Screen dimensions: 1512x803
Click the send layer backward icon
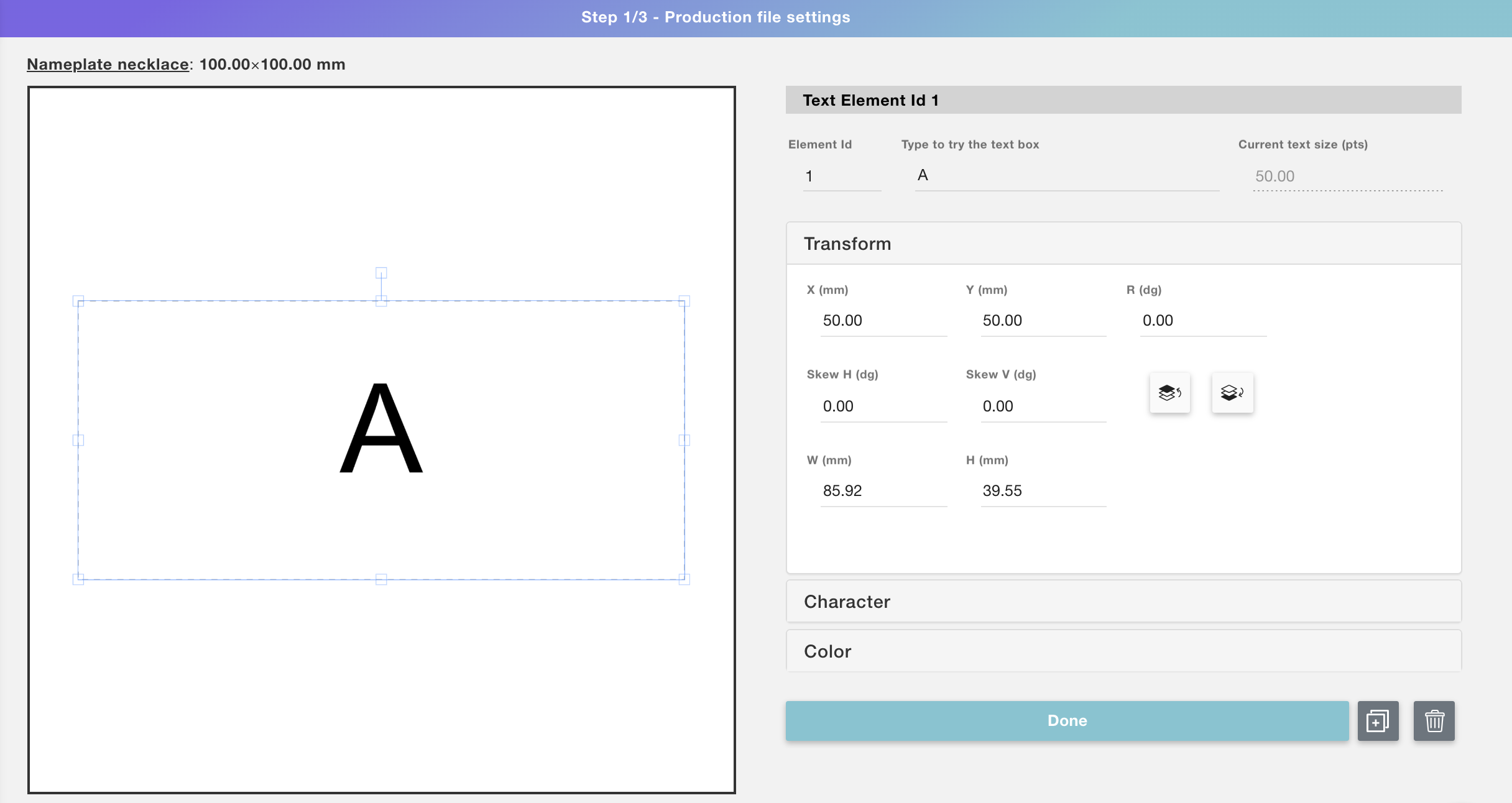tap(1232, 393)
